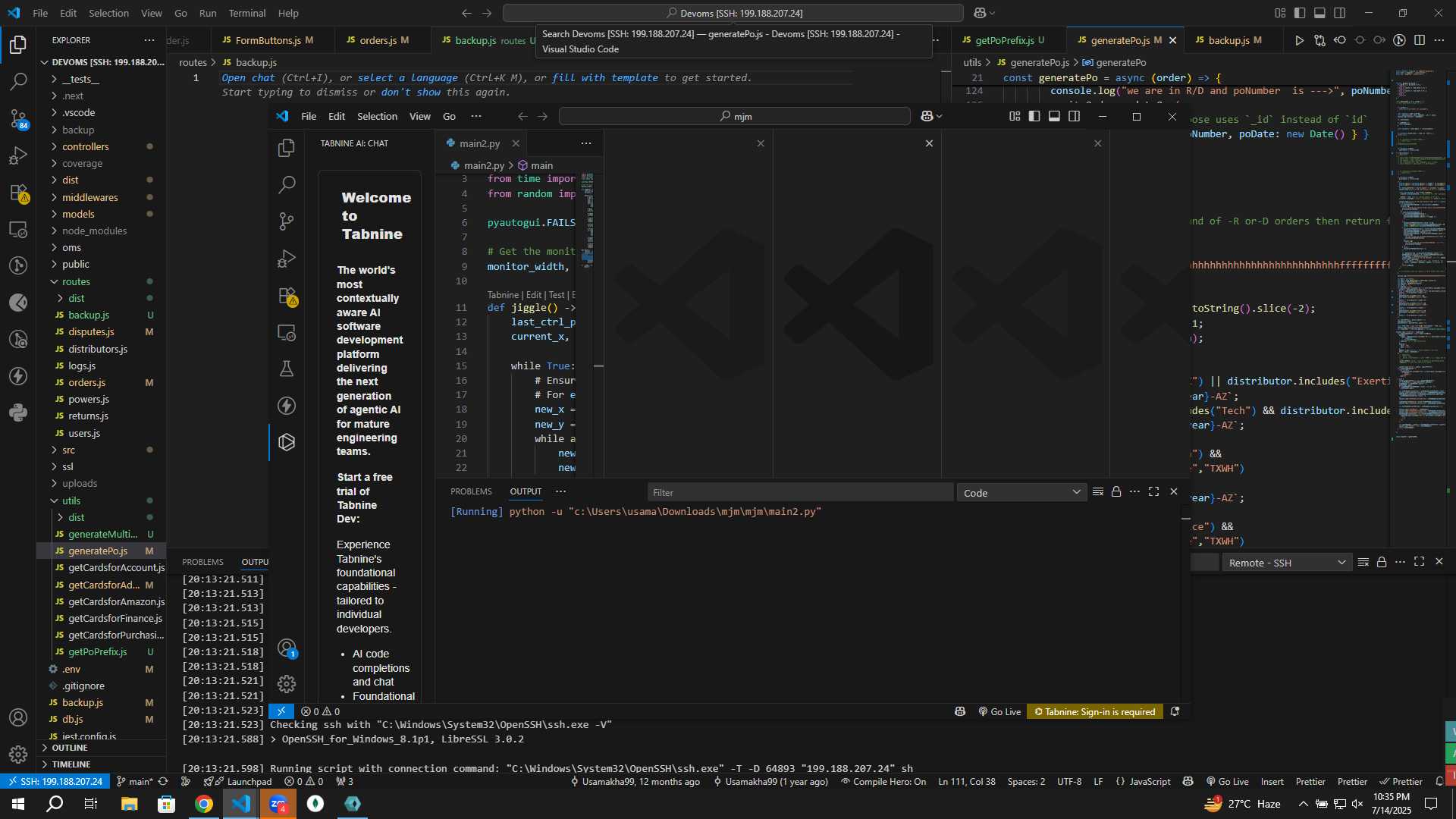Click the 'don't show' link
This screenshot has height=819, width=1456.
pyautogui.click(x=410, y=92)
